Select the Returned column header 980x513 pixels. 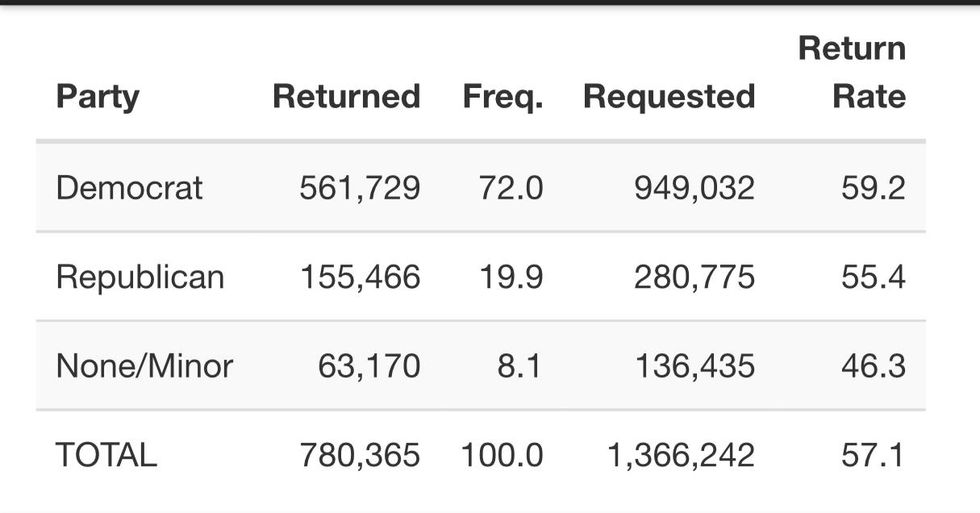point(346,97)
